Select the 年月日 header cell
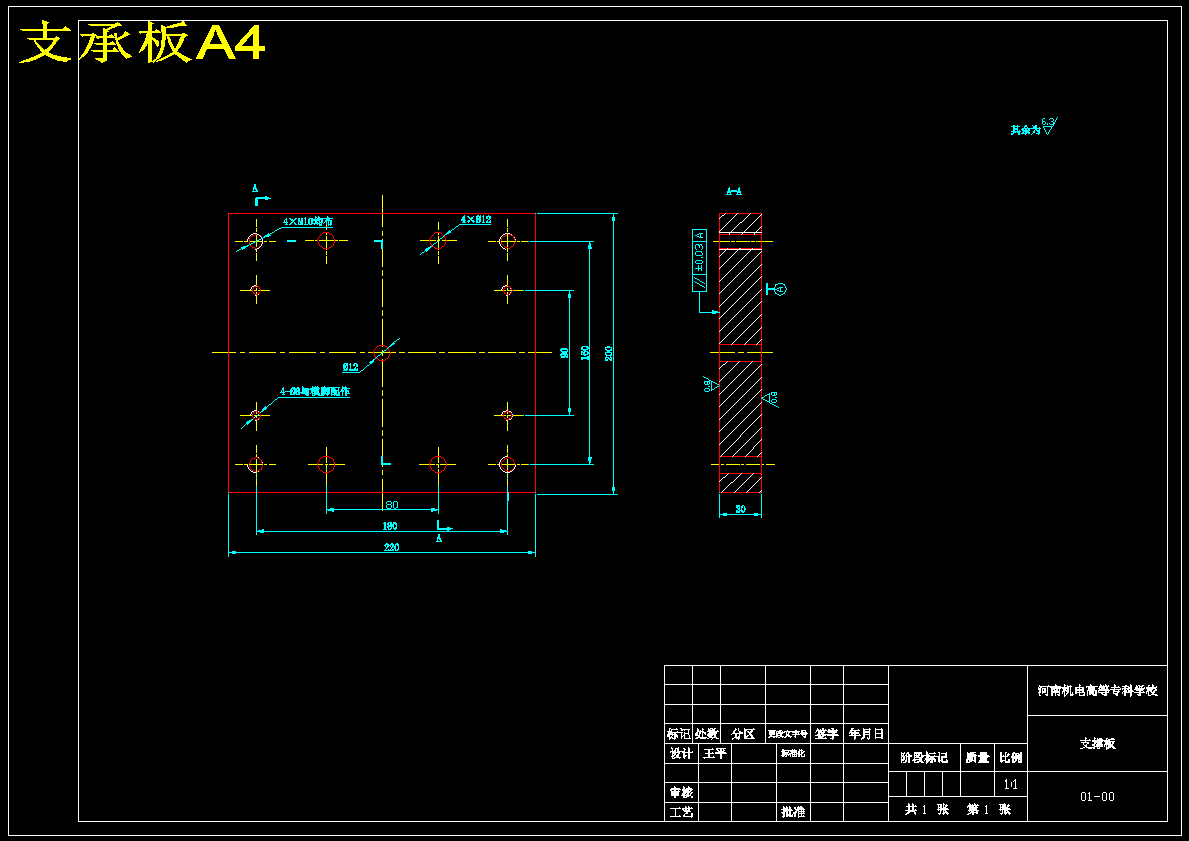The width and height of the screenshot is (1189, 841). click(x=866, y=734)
